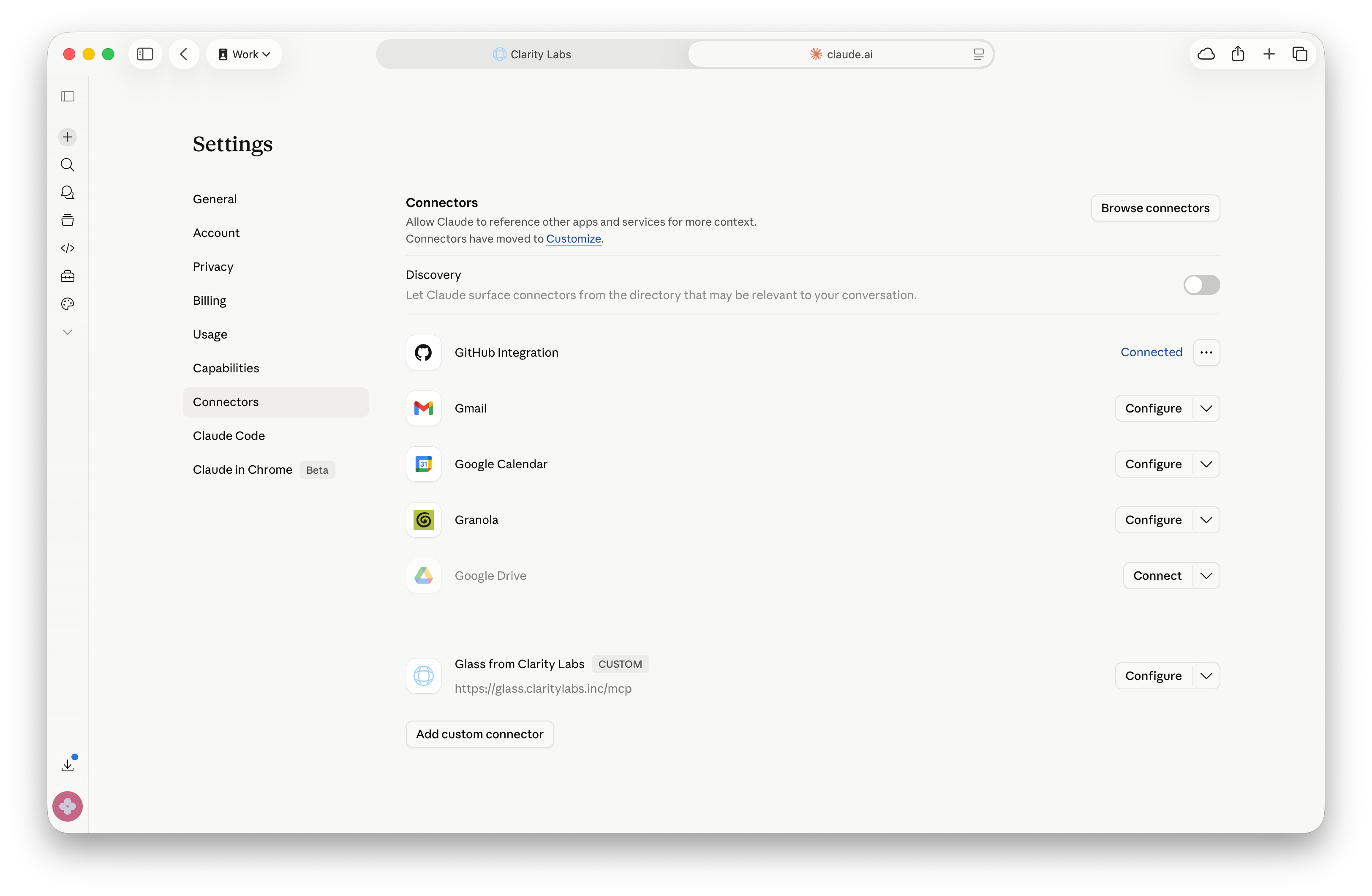Open GitHub Integration more options menu
Viewport: 1372px width, 896px height.
coord(1206,352)
